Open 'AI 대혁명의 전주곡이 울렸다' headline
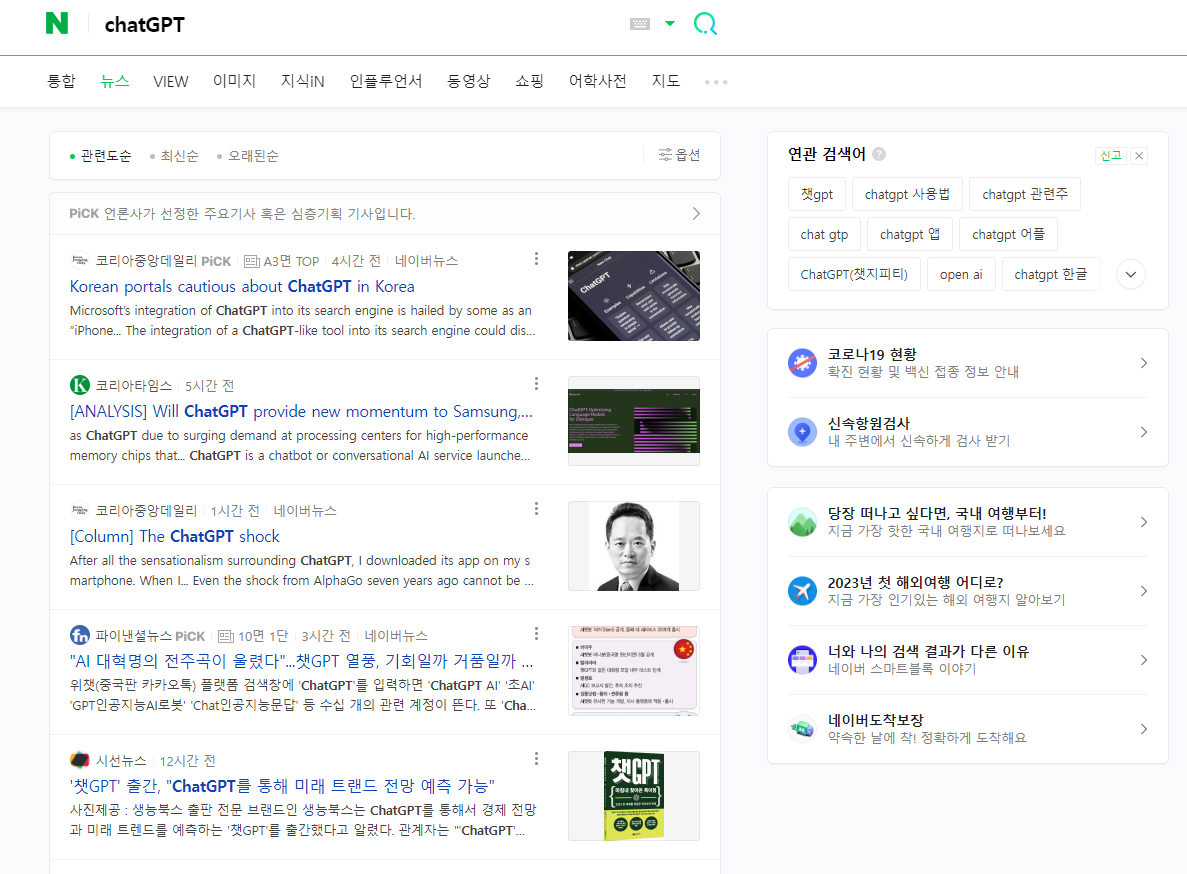 tap(301, 661)
